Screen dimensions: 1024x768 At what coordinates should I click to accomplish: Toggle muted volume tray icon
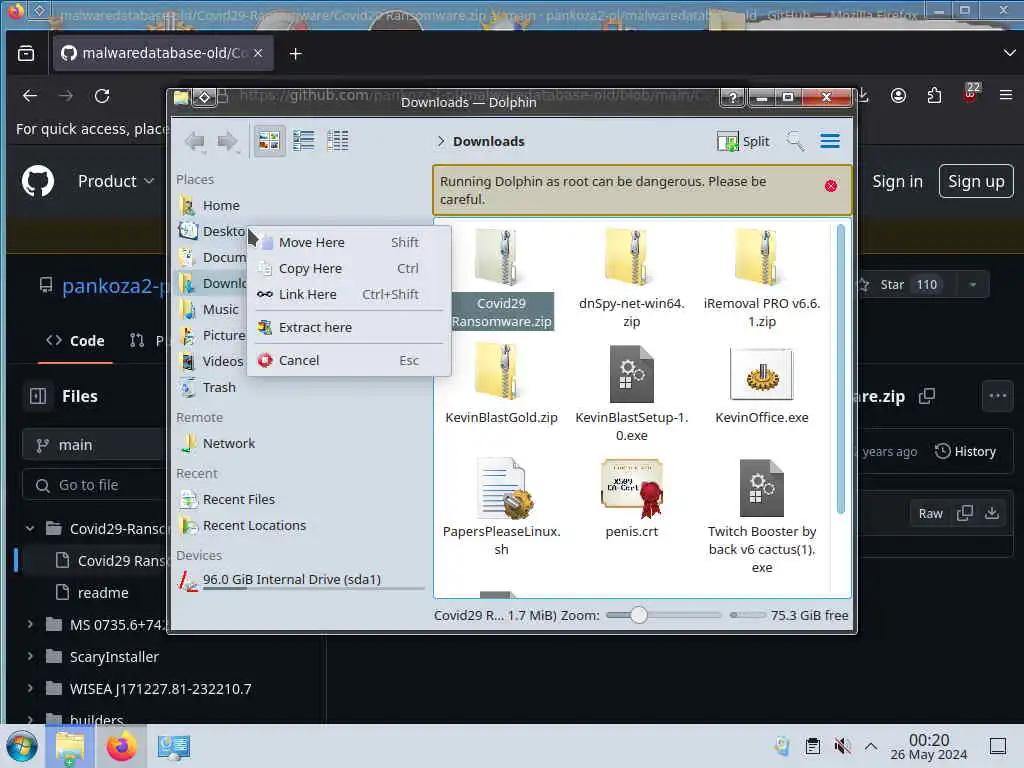tap(842, 746)
